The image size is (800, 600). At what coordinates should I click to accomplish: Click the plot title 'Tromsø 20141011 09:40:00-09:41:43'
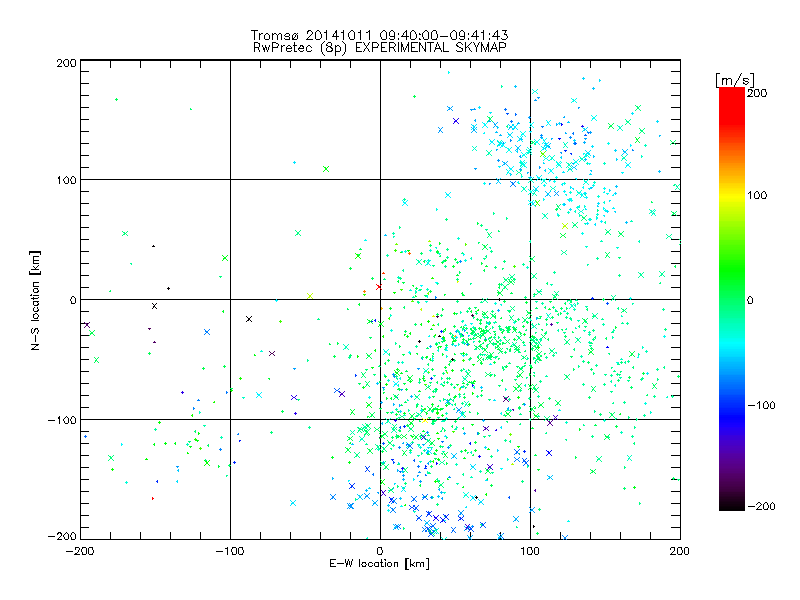[x=379, y=35]
